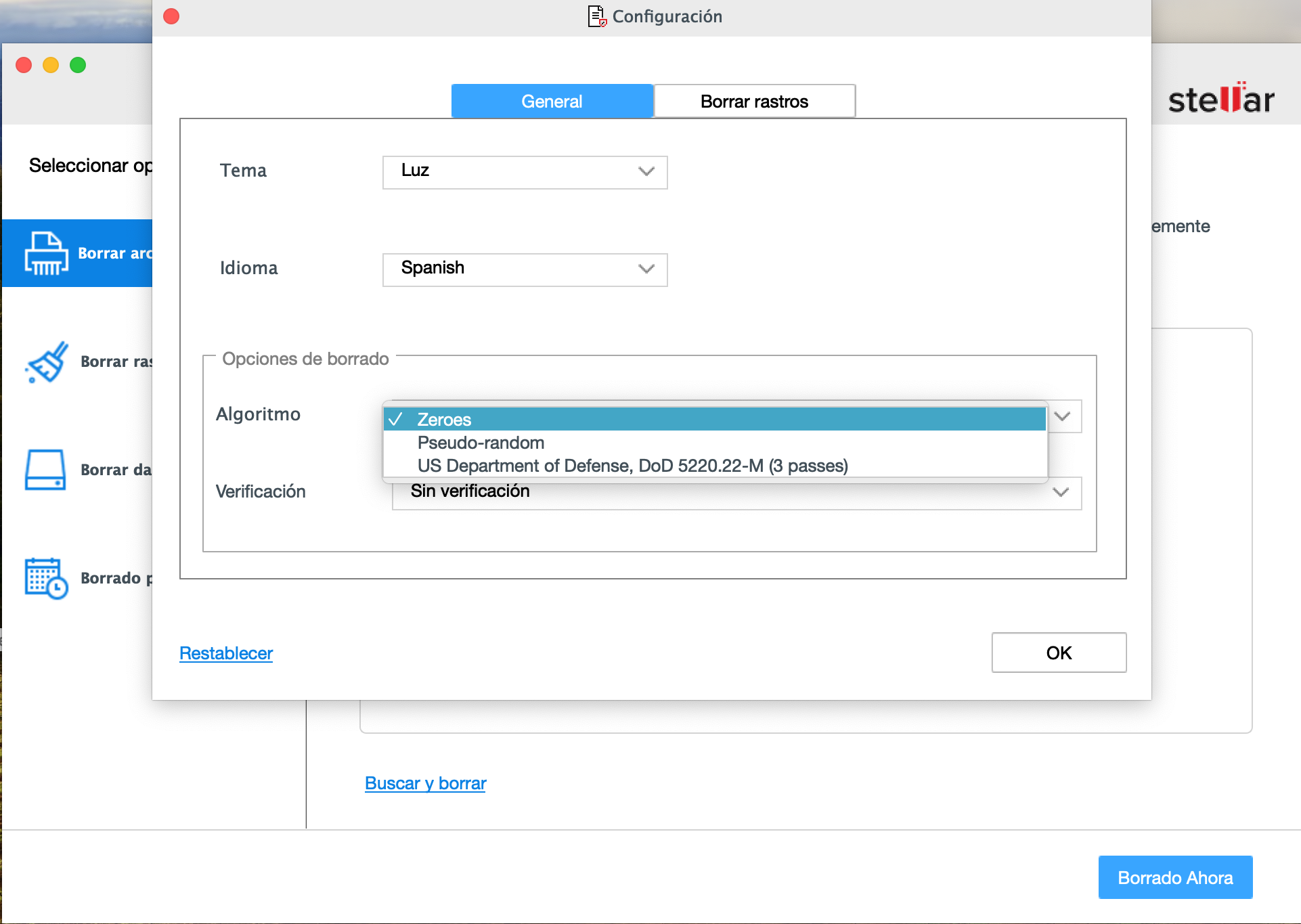Viewport: 1301px width, 924px height.
Task: Switch to the General tab
Action: pyautogui.click(x=552, y=102)
